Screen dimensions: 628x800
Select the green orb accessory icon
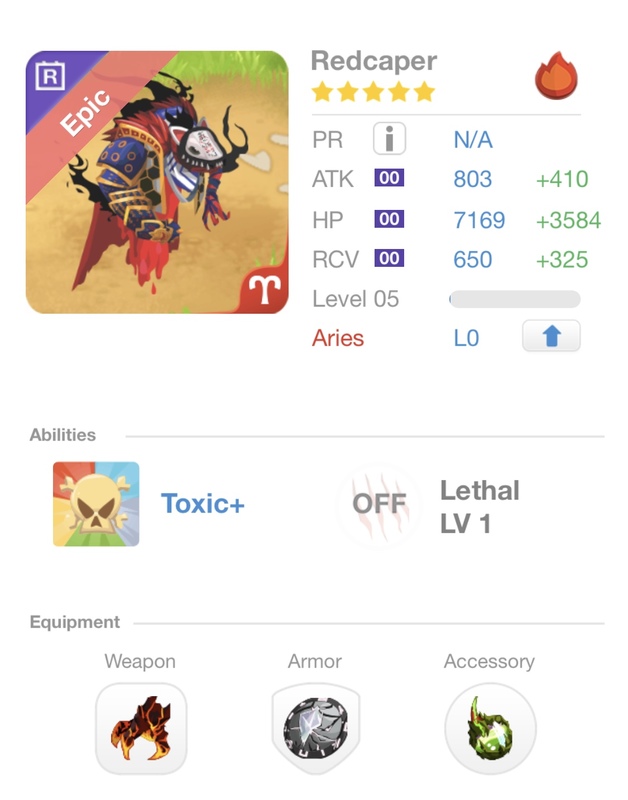[x=490, y=728]
